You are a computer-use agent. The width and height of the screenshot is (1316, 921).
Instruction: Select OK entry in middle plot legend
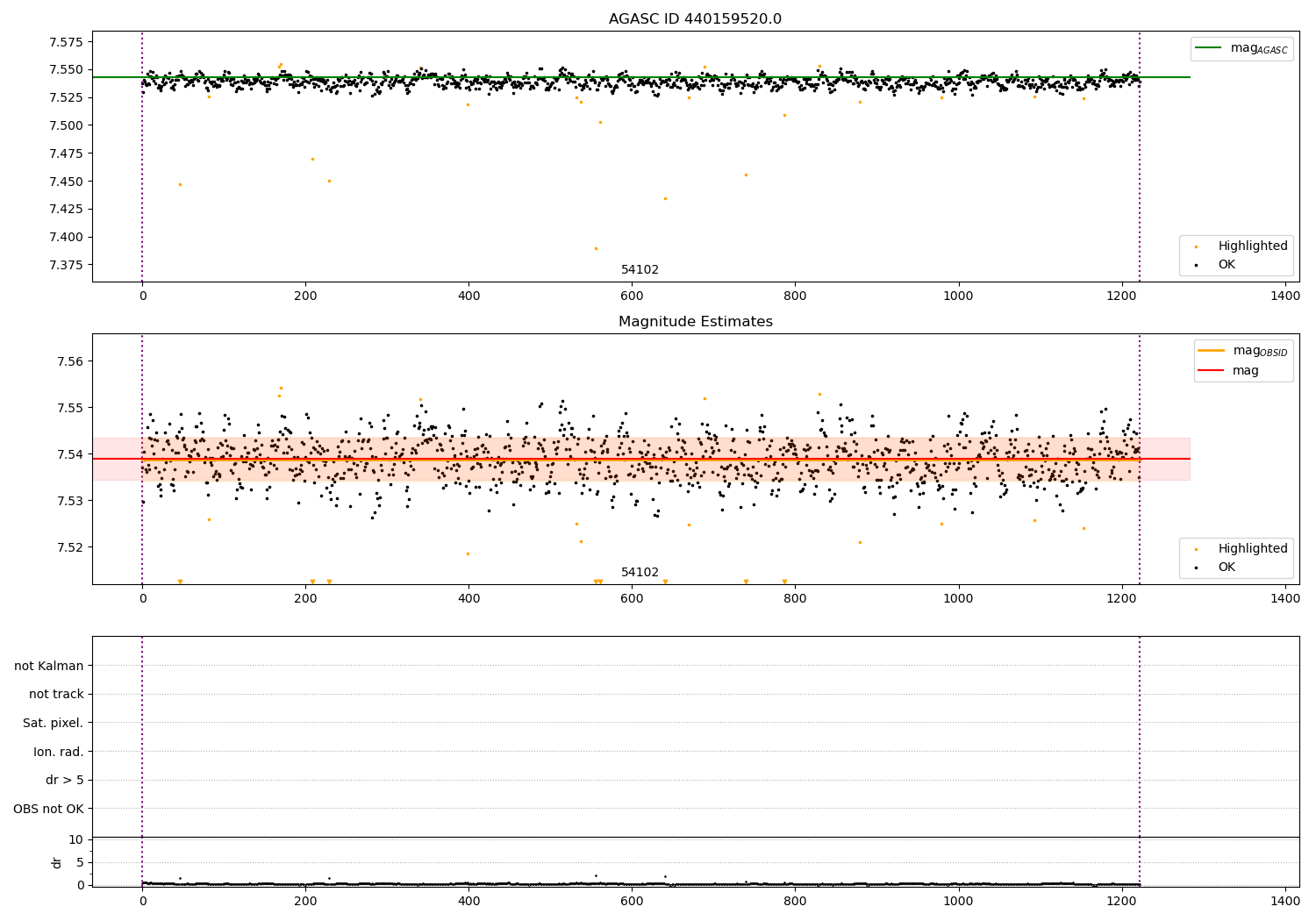(1215, 568)
